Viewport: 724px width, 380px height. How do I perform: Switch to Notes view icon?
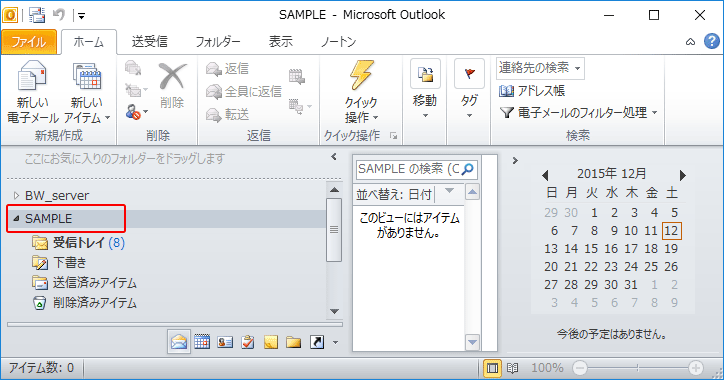tap(271, 342)
